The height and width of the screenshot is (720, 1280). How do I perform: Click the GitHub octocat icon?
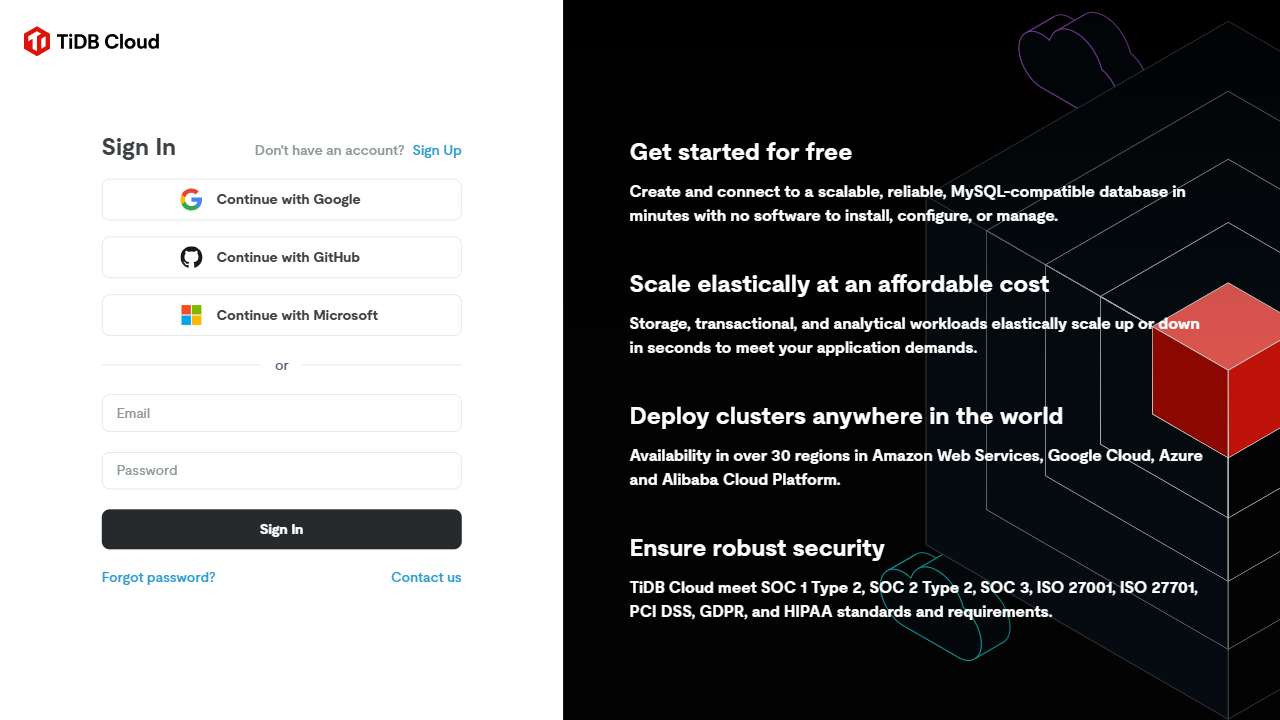191,257
